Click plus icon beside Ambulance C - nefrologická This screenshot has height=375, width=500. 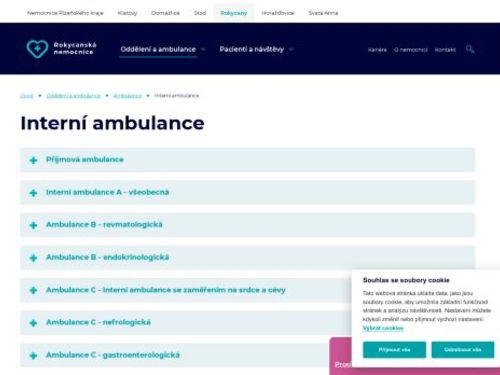33,323
